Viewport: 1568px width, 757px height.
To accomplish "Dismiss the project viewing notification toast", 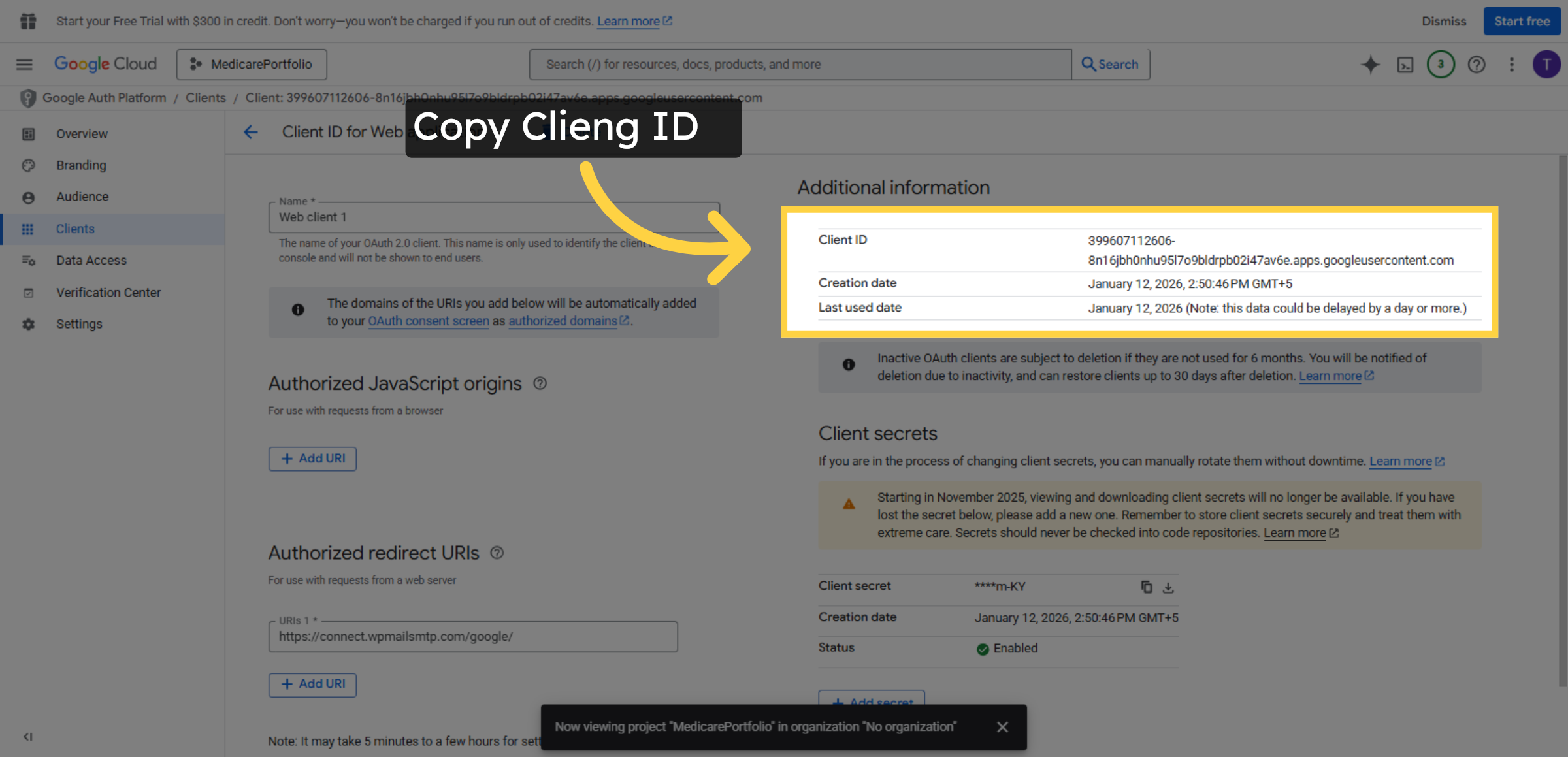I will pyautogui.click(x=1003, y=726).
